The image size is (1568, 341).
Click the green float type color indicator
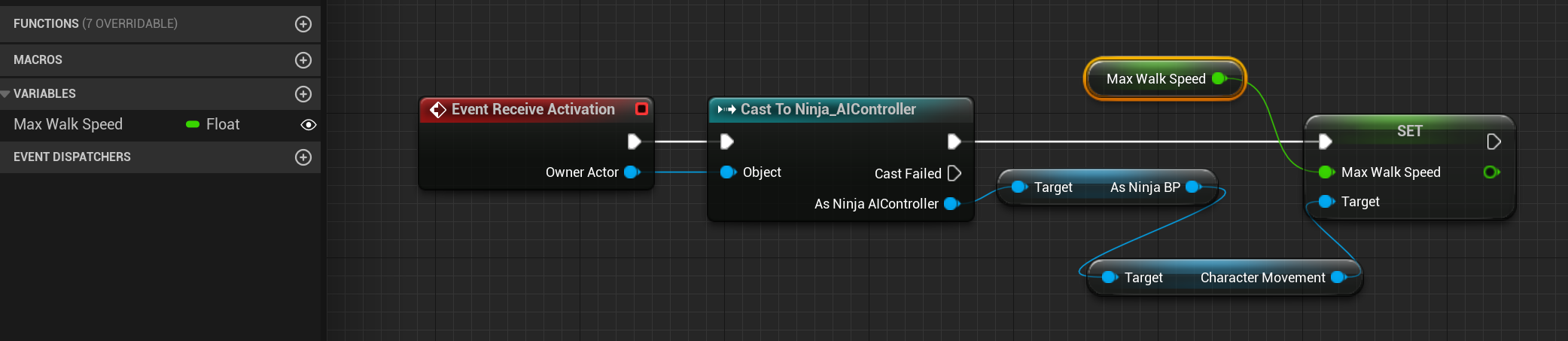[x=193, y=125]
